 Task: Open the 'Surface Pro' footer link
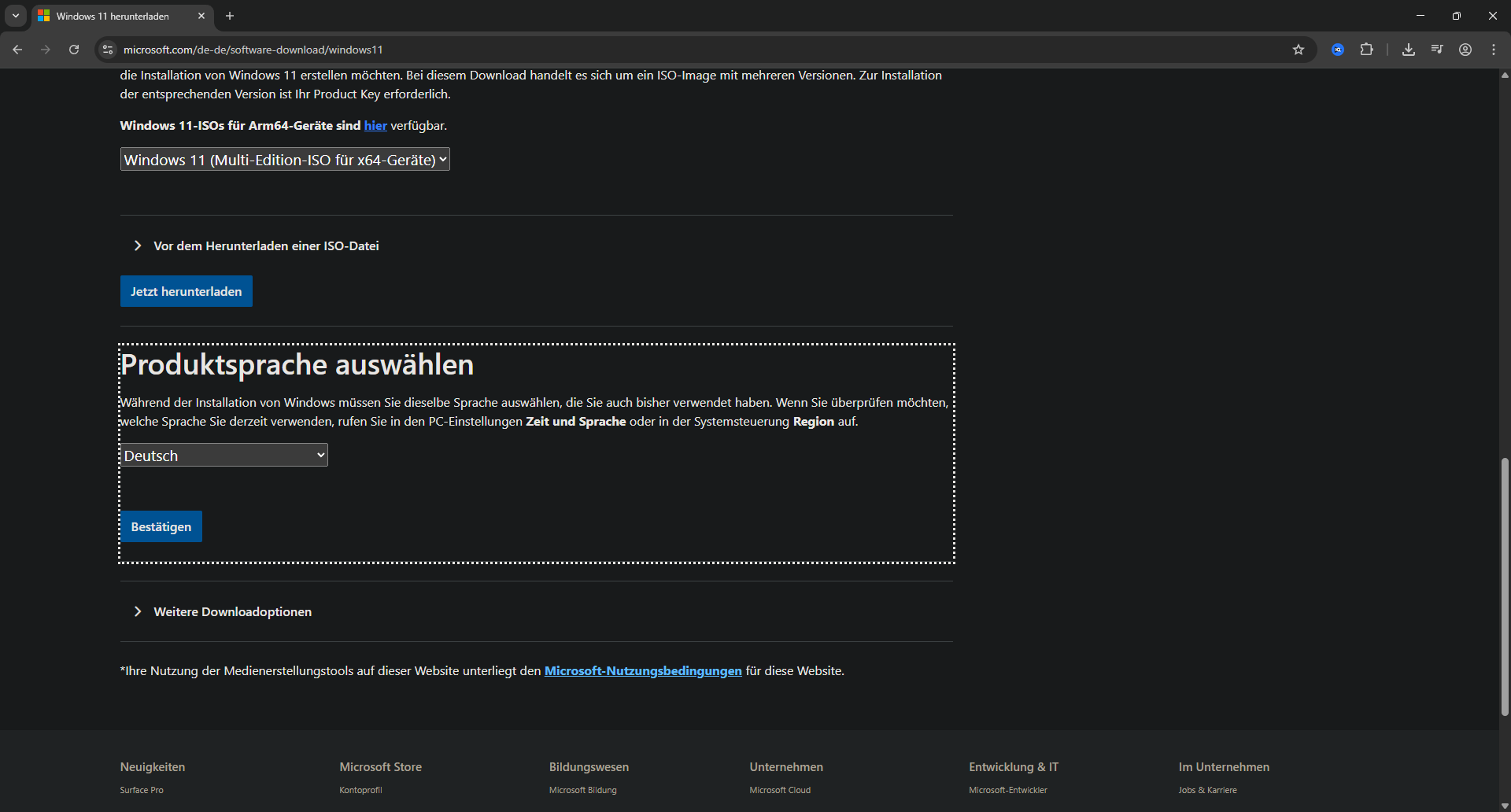[141, 790]
